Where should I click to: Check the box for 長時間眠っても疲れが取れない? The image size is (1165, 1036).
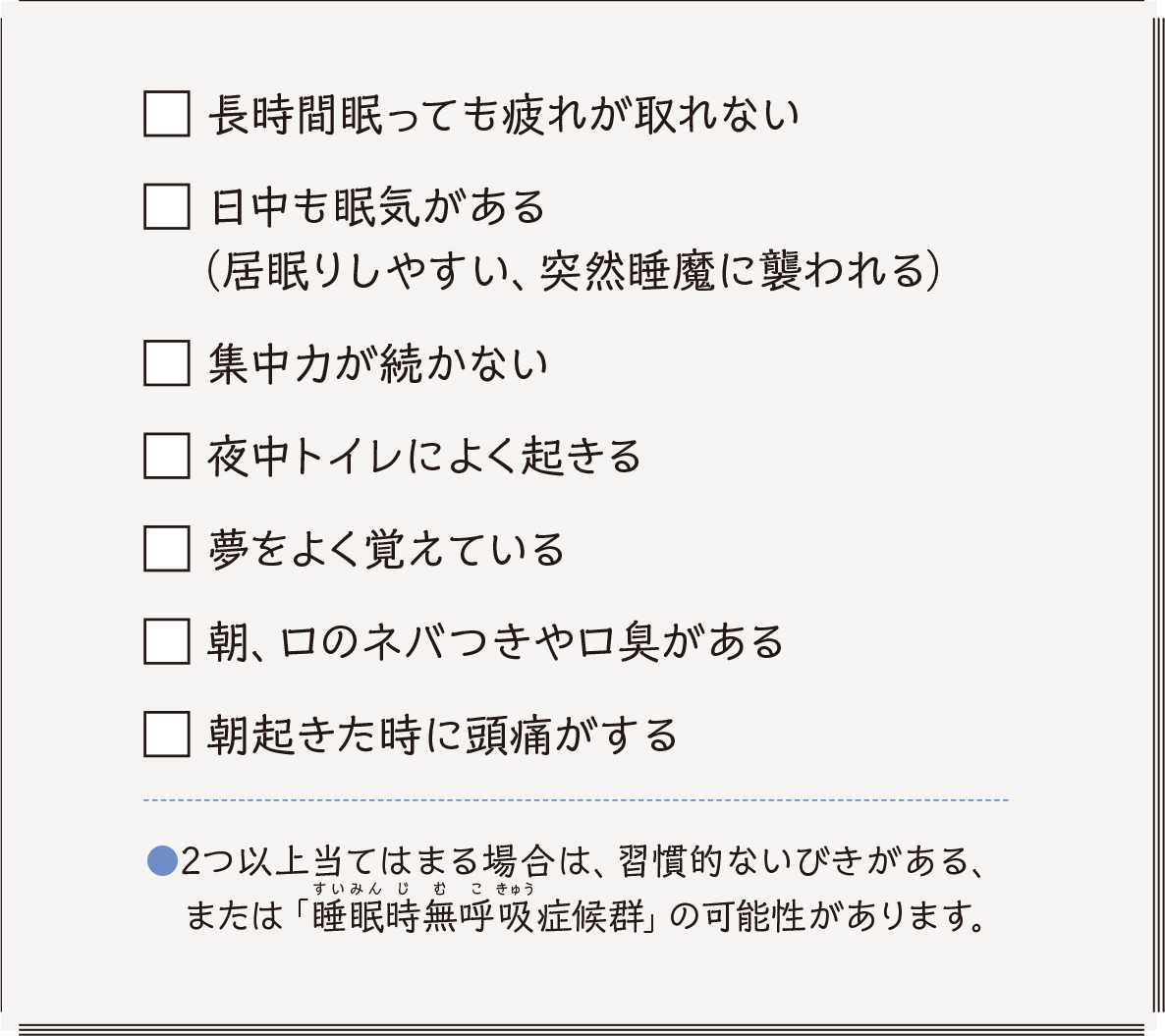point(167,114)
